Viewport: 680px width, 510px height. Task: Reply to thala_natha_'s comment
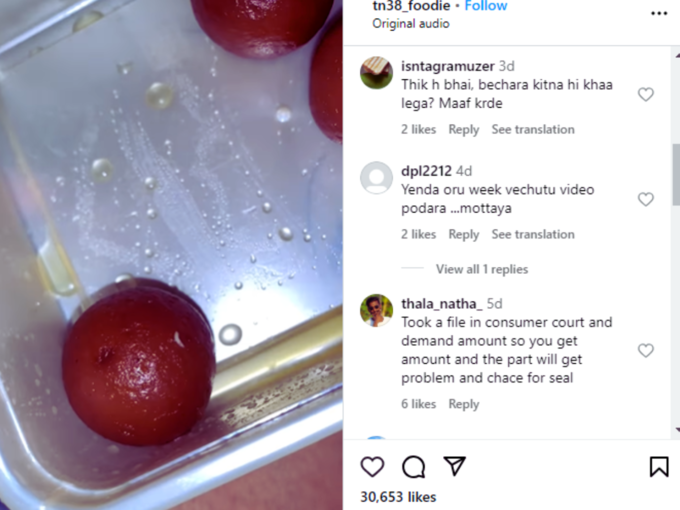pyautogui.click(x=464, y=404)
